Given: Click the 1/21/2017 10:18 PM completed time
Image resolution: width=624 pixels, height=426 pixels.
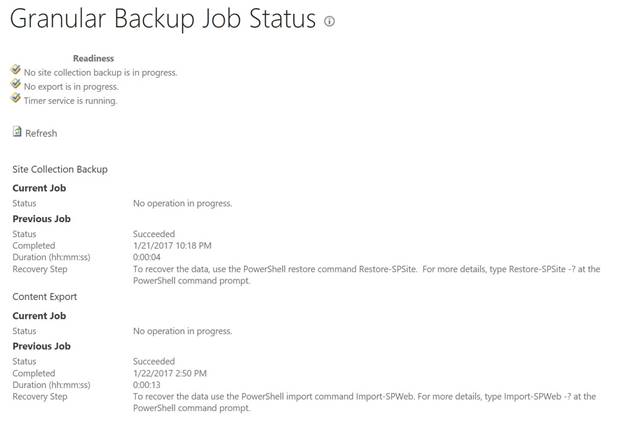Looking at the screenshot, I should [x=172, y=245].
